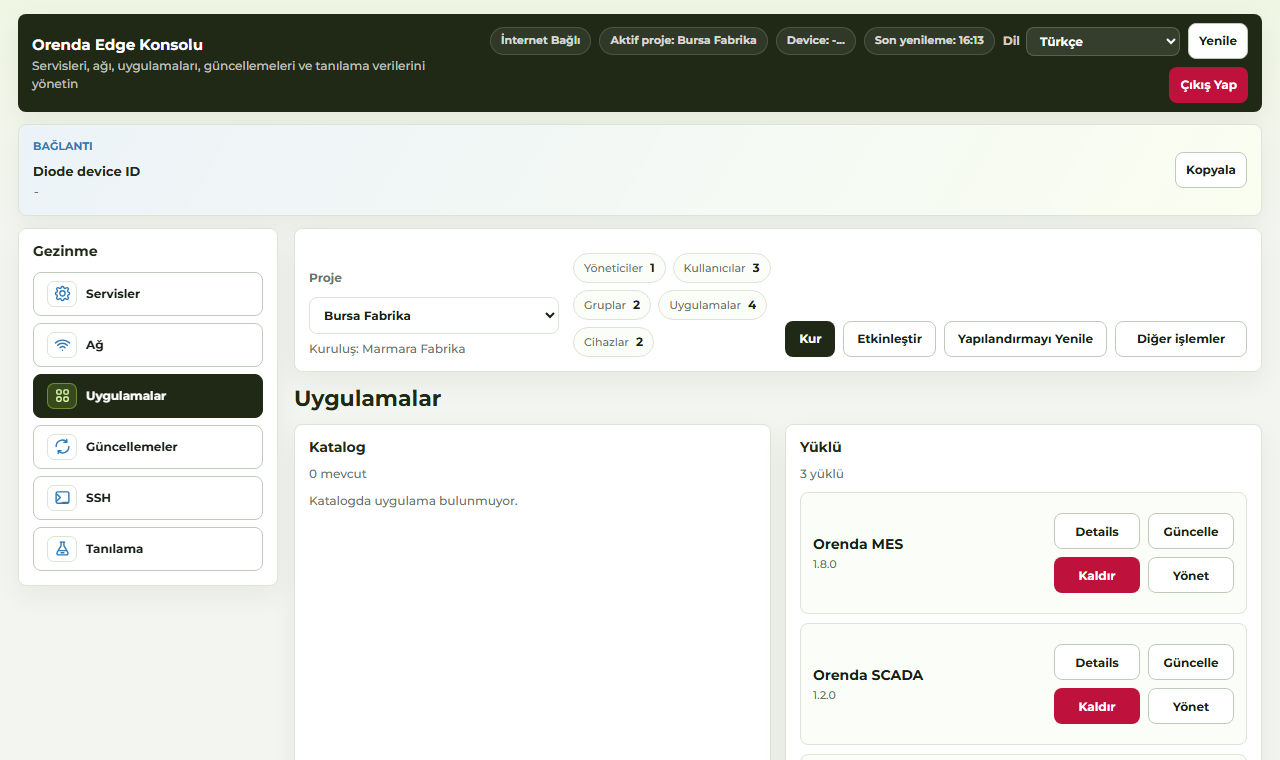Click the Kur button
This screenshot has height=760, width=1280.
(810, 339)
